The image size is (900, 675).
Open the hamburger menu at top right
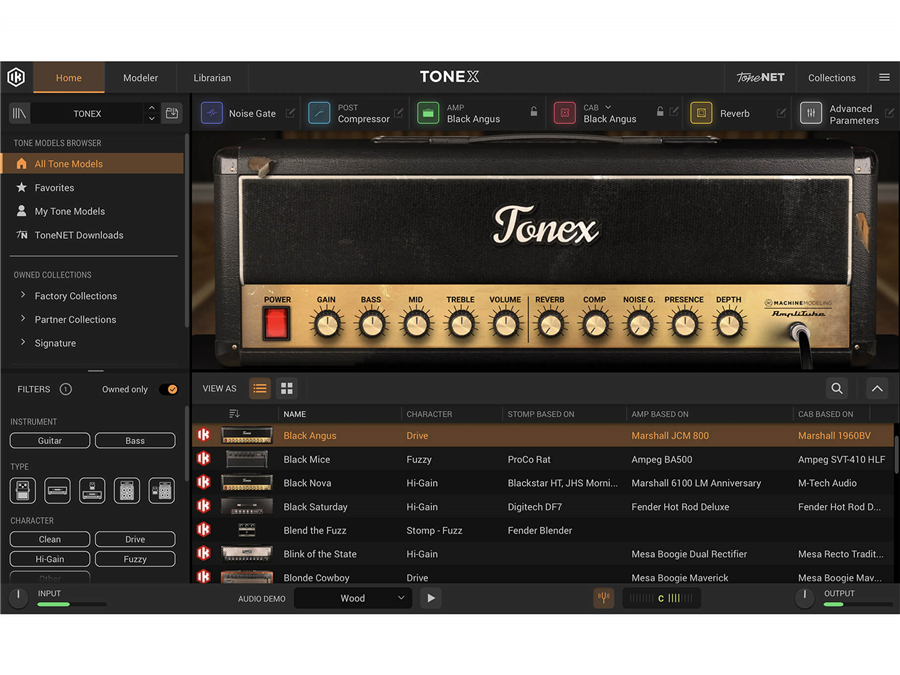[x=884, y=78]
